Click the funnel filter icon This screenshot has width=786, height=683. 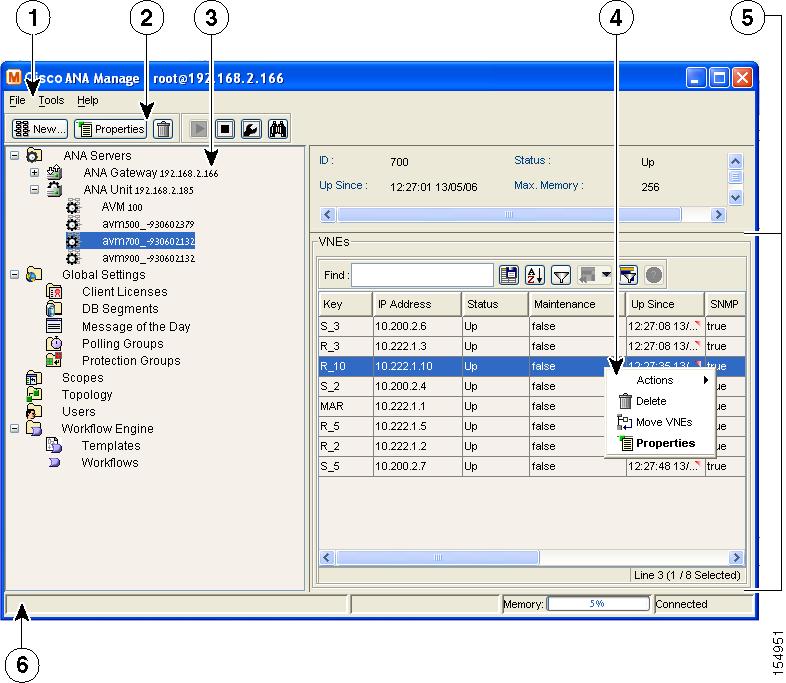pyautogui.click(x=561, y=275)
